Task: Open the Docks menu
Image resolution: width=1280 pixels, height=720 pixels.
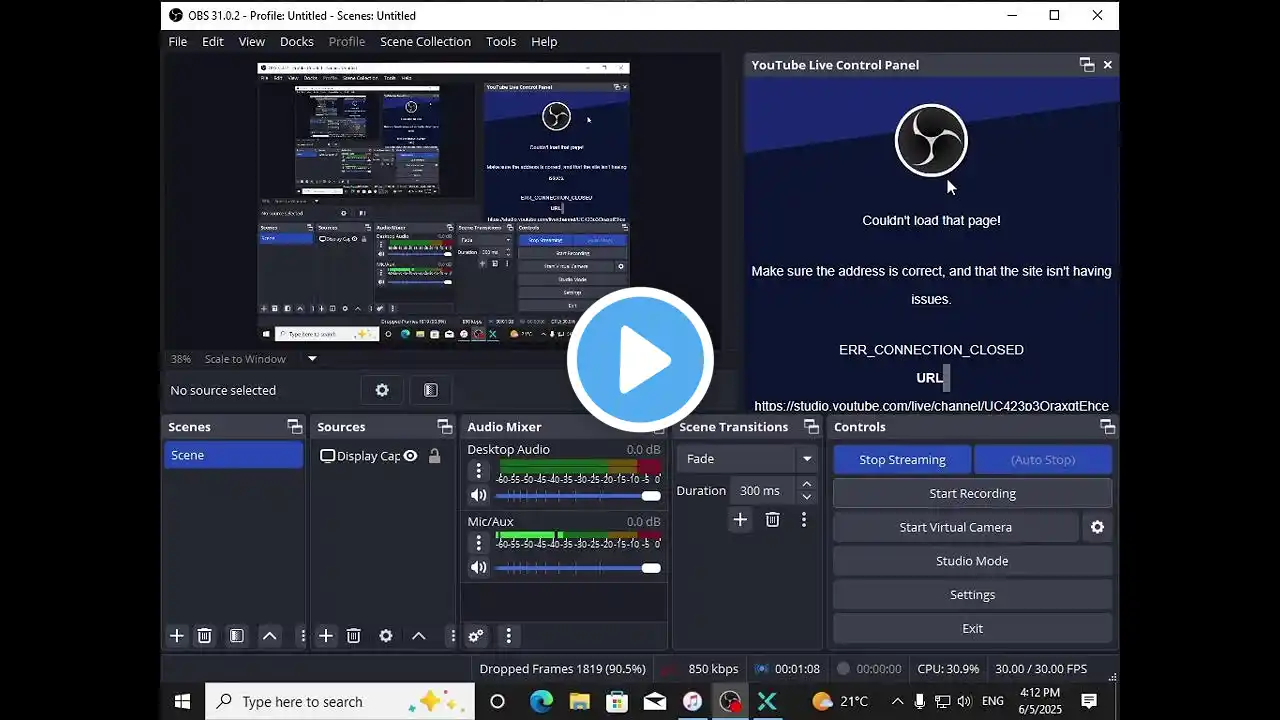Action: pos(297,41)
